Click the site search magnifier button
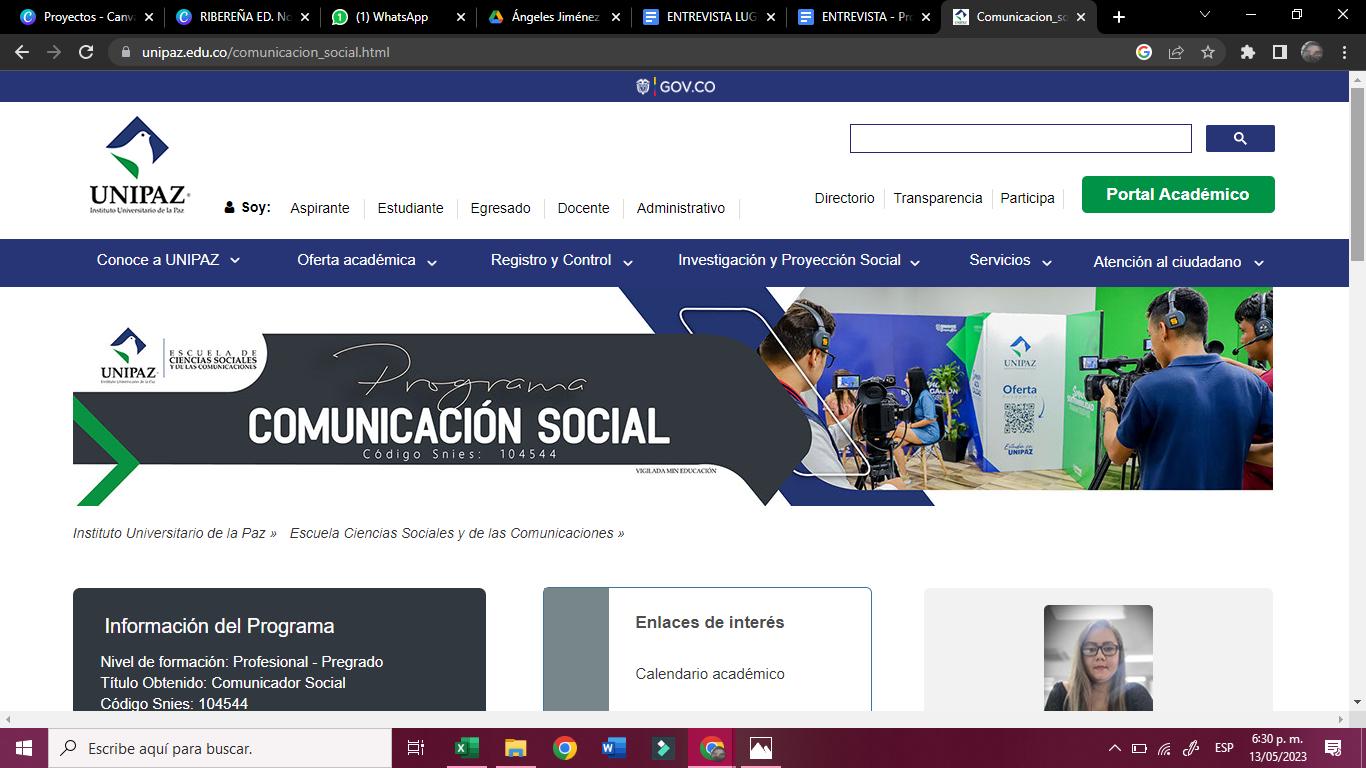This screenshot has height=768, width=1366. pos(1240,138)
